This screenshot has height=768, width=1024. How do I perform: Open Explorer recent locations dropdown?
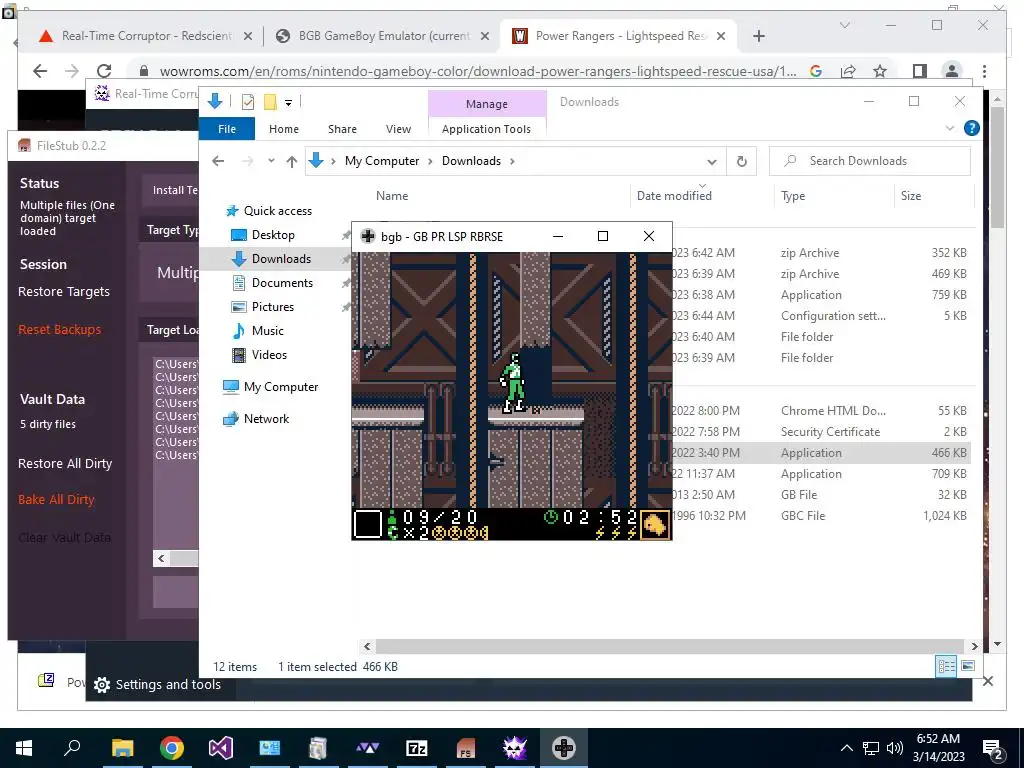271,161
